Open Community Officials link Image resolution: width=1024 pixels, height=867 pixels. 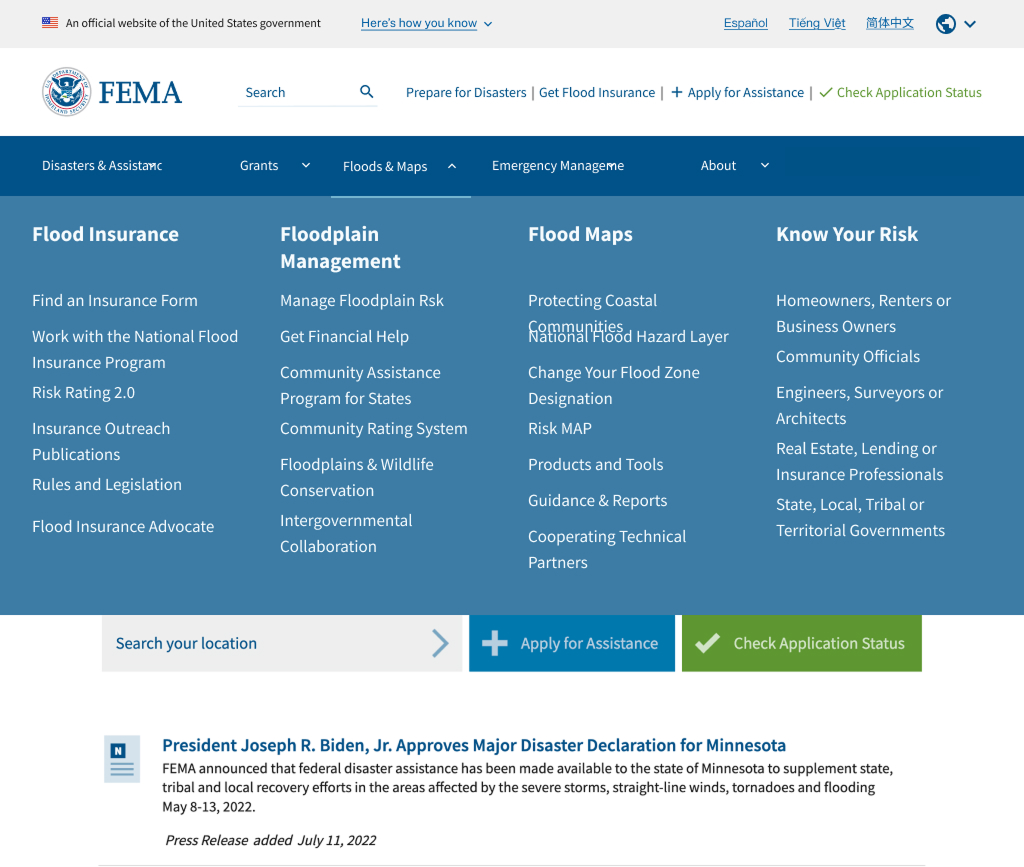pos(848,356)
